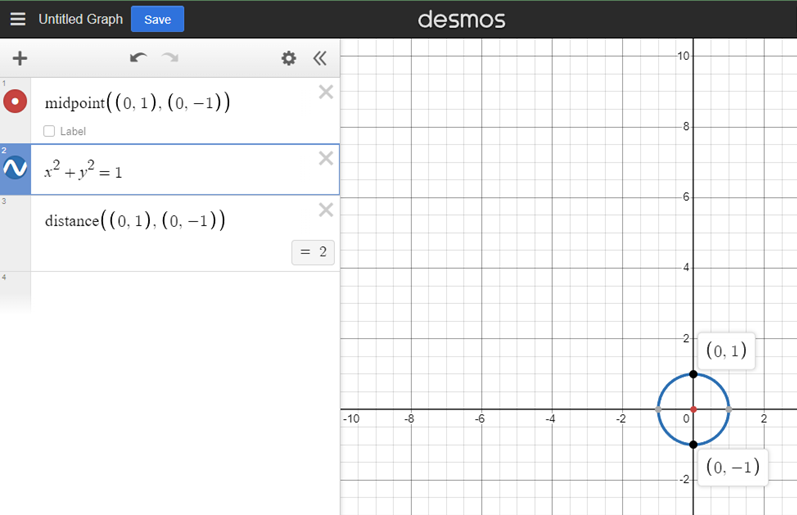Toggle visibility of circle equation
The image size is (797, 515).
point(15,168)
